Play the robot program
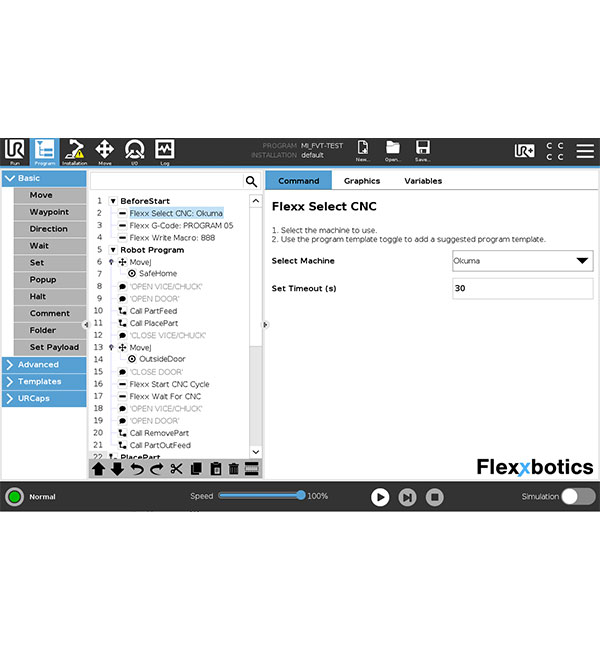This screenshot has height=650, width=600. [x=380, y=497]
